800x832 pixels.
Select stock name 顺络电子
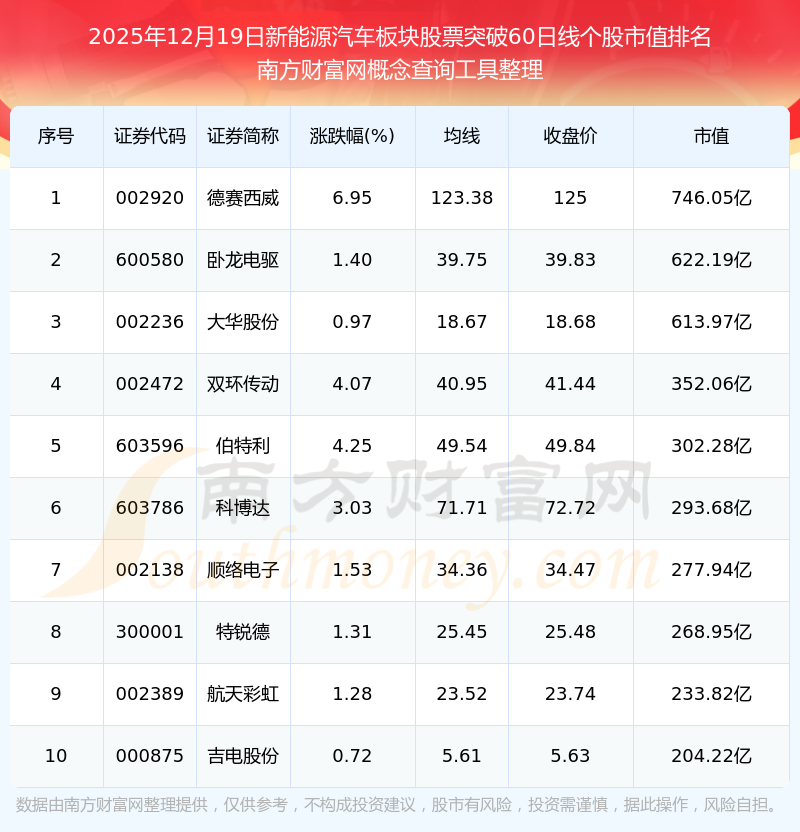tap(243, 570)
